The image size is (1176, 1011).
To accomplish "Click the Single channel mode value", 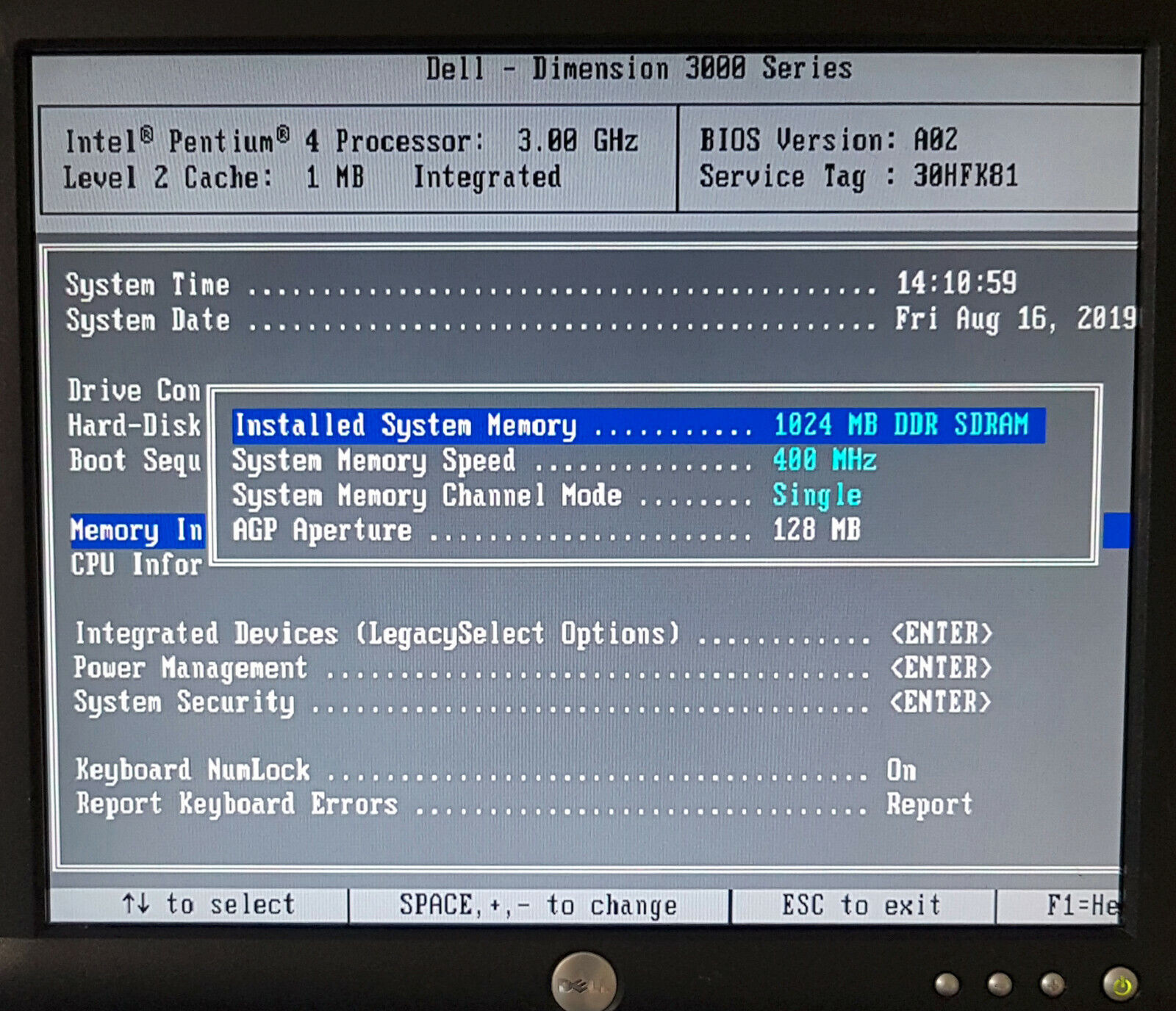I will (817, 496).
